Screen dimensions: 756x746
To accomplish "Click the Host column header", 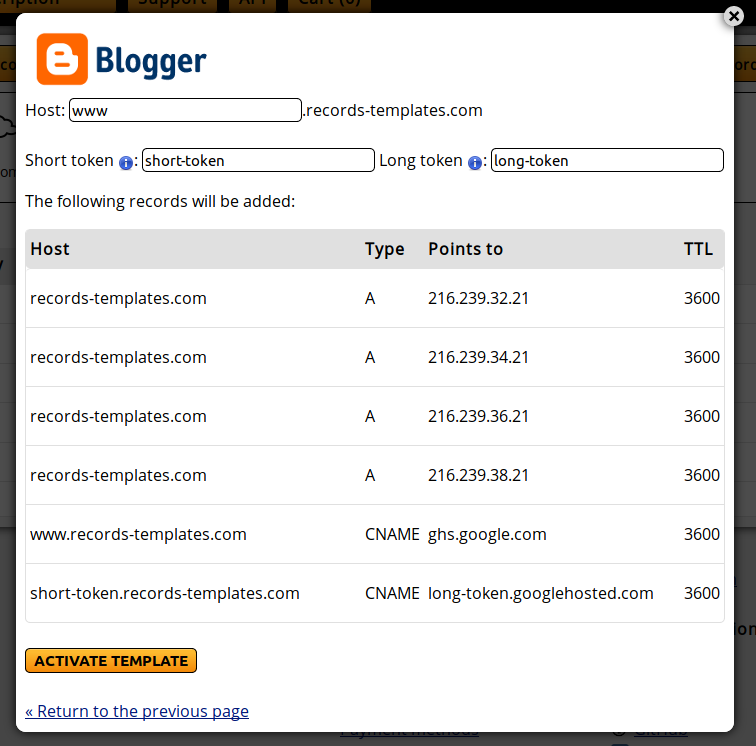I will point(50,249).
